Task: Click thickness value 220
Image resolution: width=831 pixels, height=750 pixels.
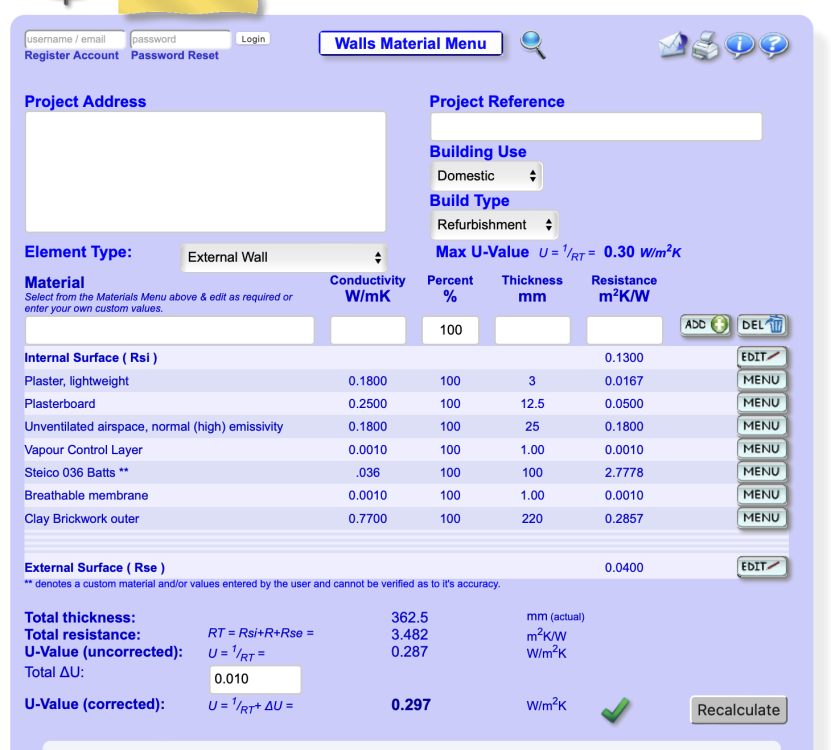Action: click(x=532, y=519)
